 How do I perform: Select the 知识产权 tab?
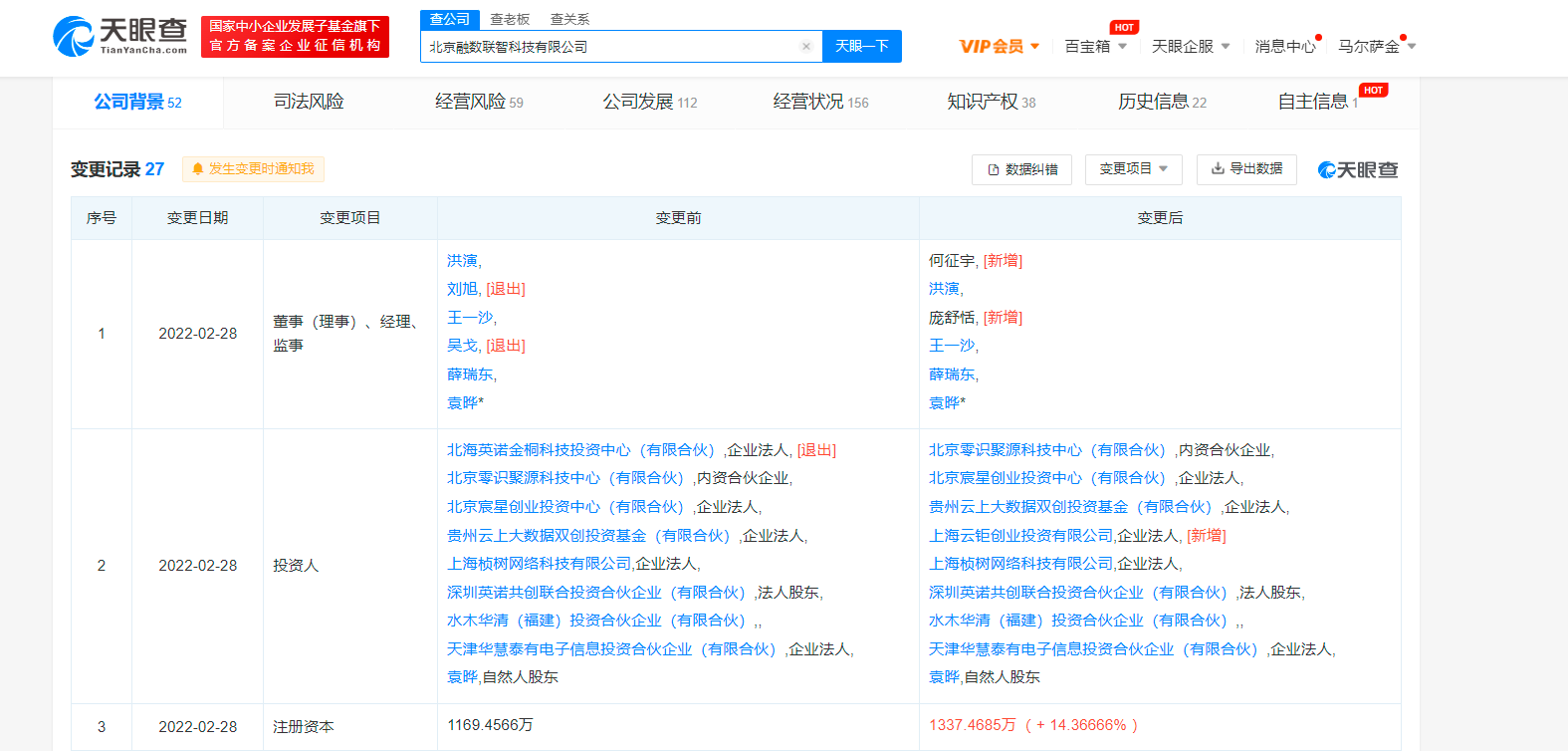(x=991, y=102)
